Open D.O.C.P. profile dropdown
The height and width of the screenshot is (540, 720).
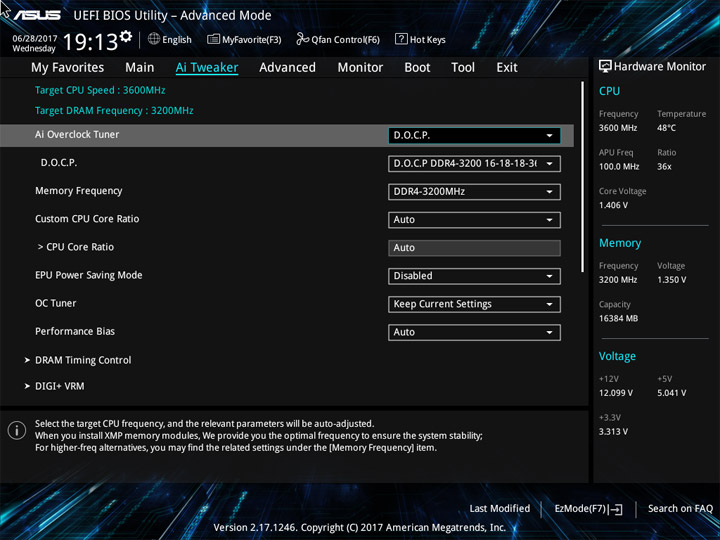[x=474, y=164]
